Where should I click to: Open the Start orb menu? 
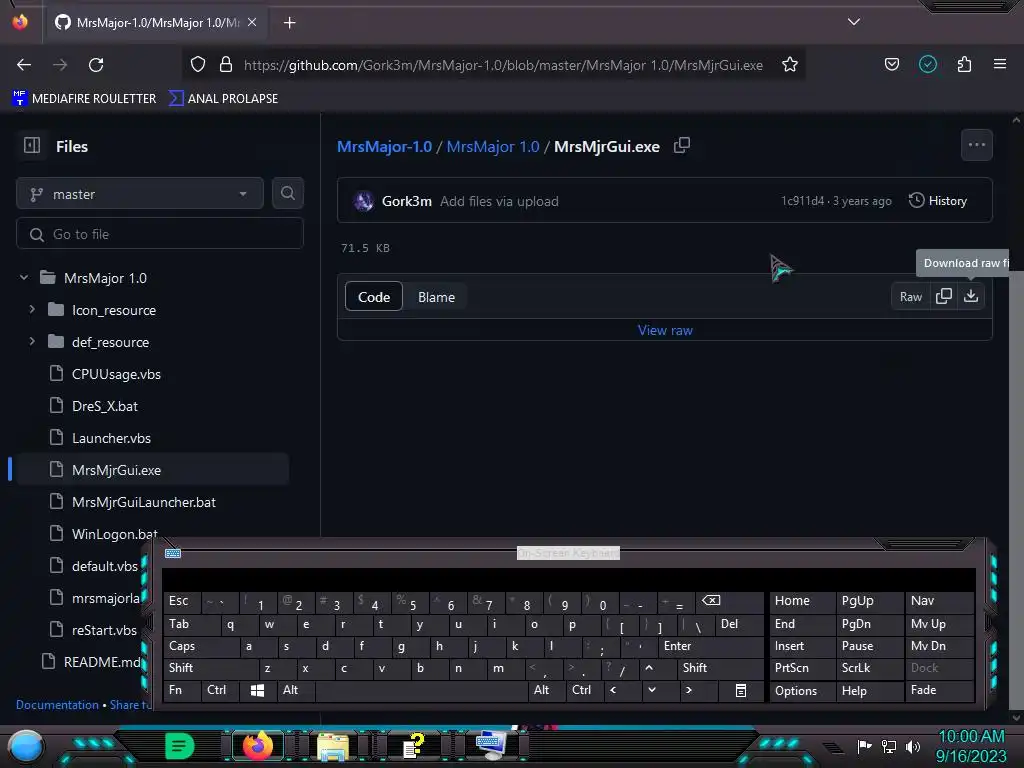(26, 747)
